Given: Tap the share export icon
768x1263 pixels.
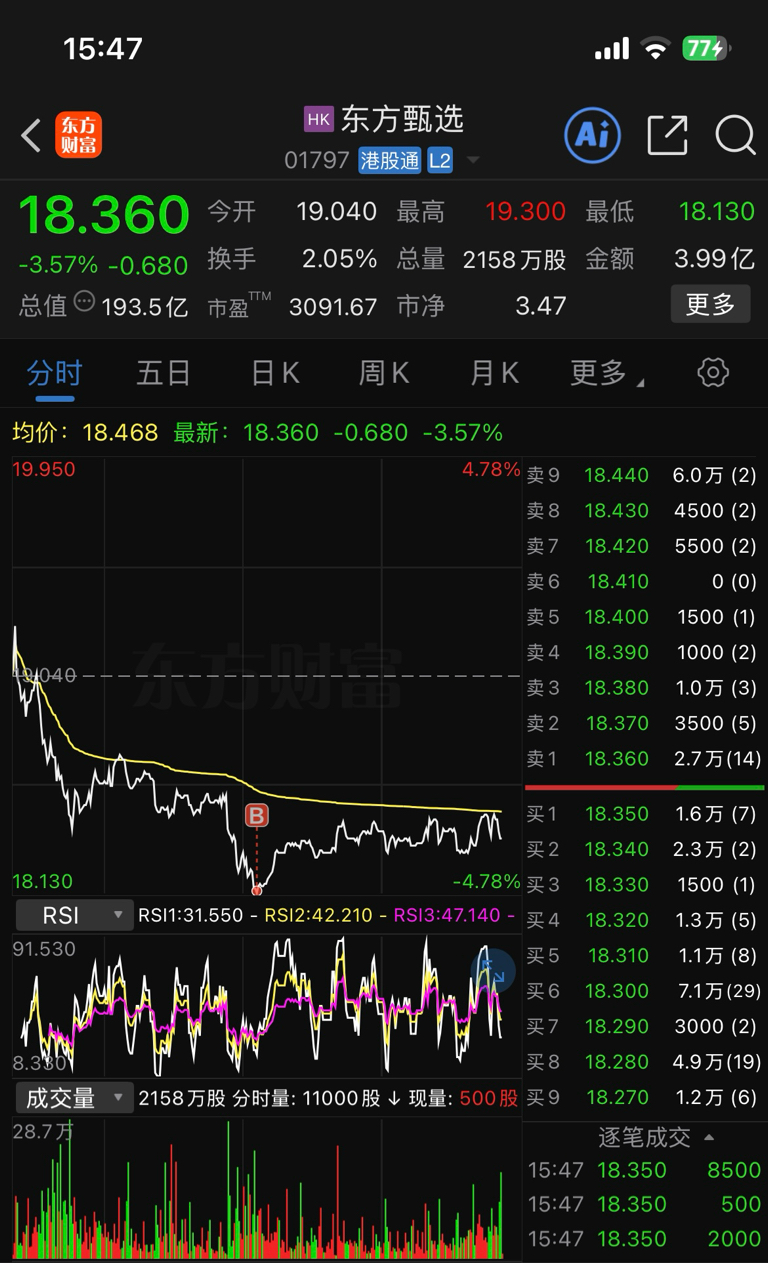Looking at the screenshot, I should [x=667, y=135].
